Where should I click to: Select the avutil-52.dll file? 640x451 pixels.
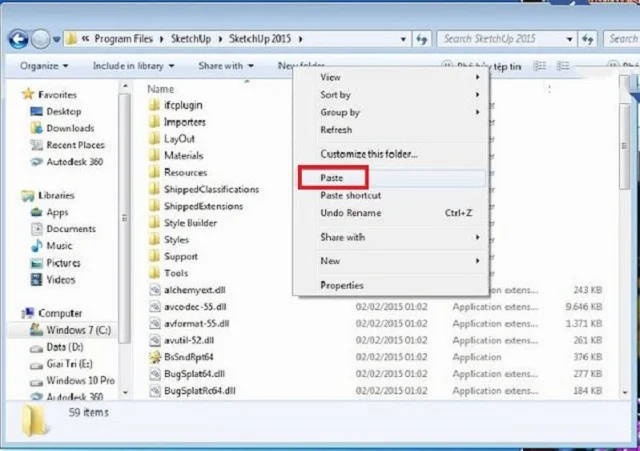189,340
